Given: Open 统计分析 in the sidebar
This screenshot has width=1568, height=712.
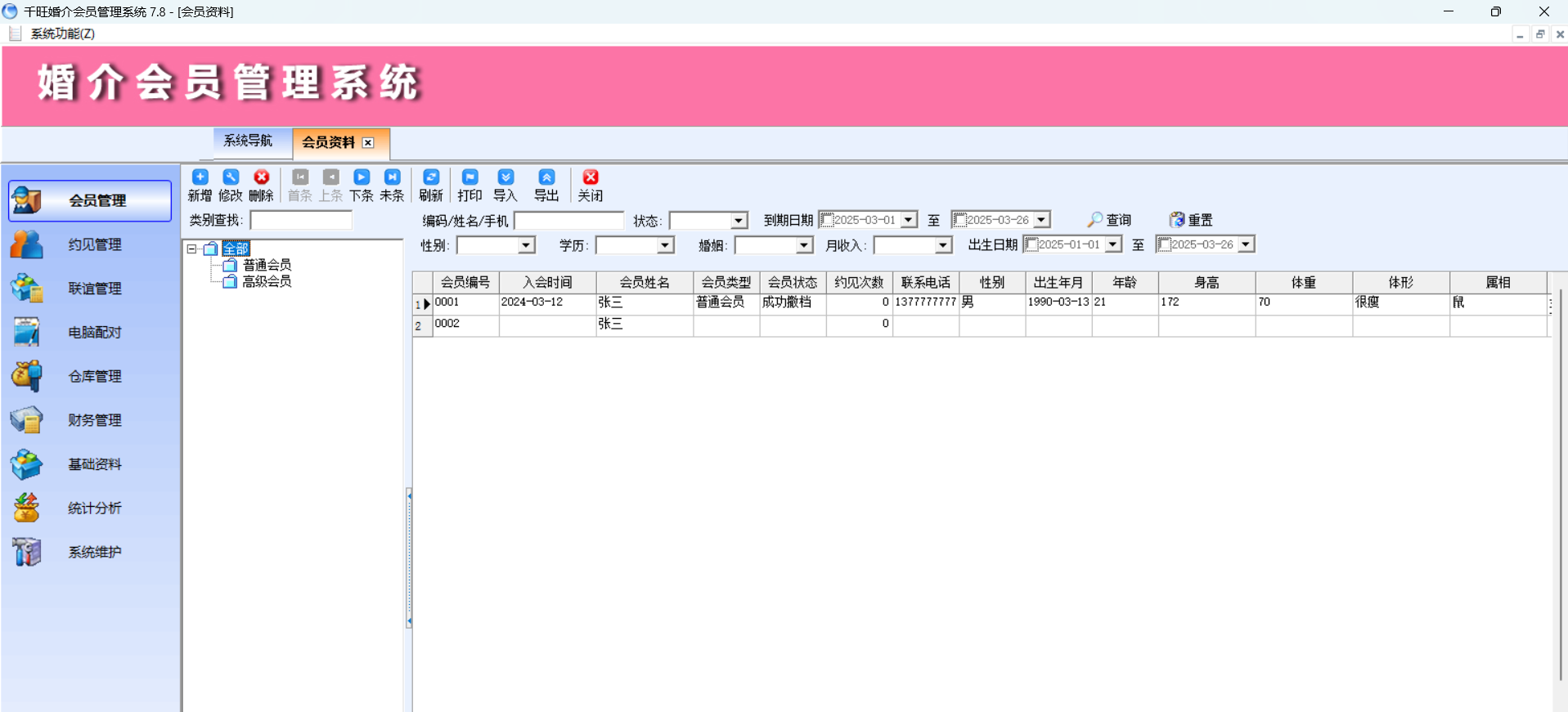Looking at the screenshot, I should click(x=90, y=508).
